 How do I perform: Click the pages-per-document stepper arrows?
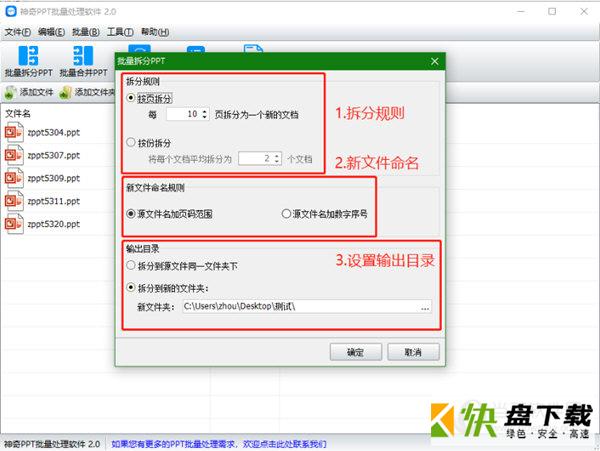pos(205,114)
